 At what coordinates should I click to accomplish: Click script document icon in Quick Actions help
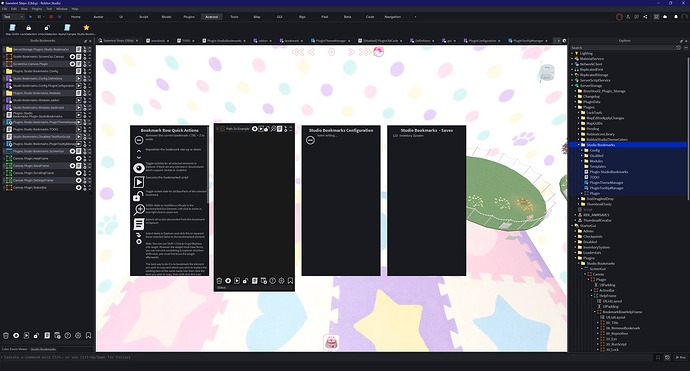click(139, 224)
